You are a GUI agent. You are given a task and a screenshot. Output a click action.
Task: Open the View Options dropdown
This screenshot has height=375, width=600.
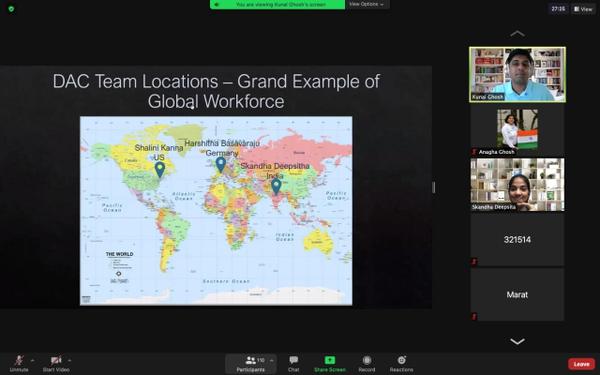[367, 4]
